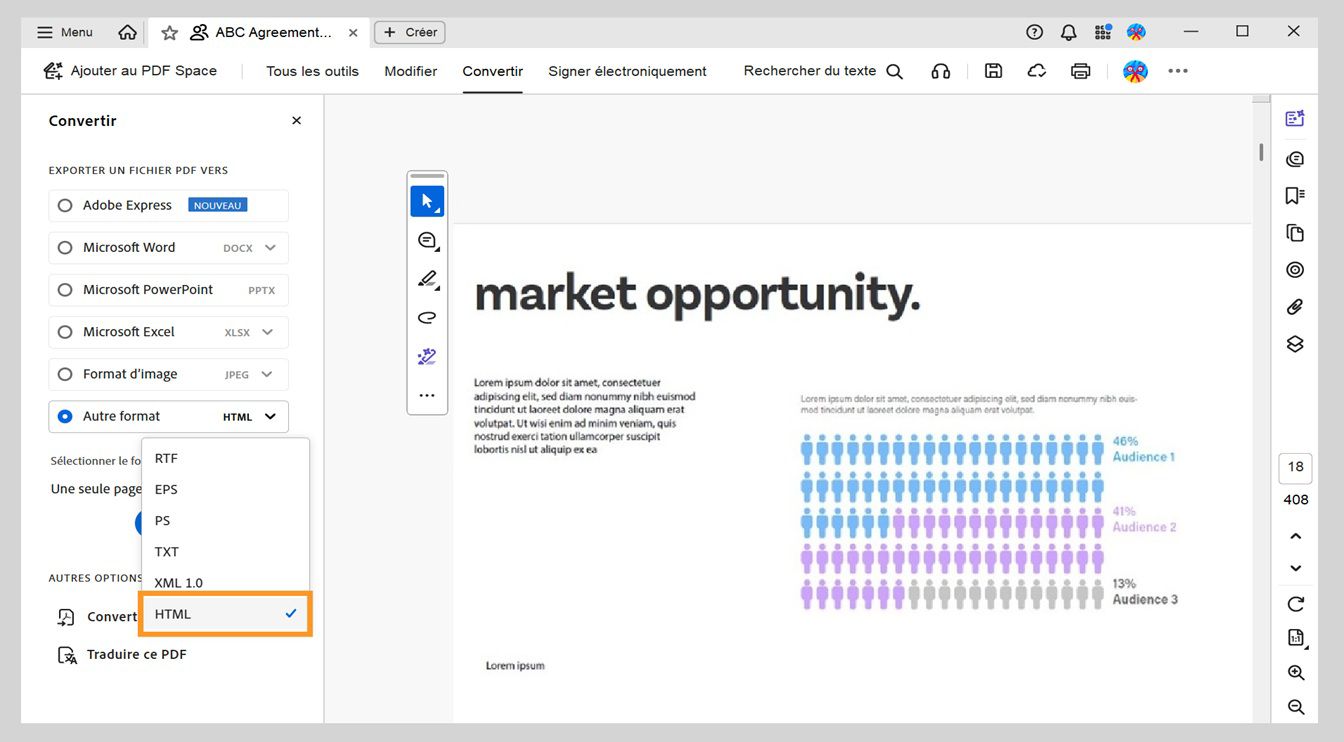
Task: Open the Signer électroniquement tab
Action: (627, 71)
